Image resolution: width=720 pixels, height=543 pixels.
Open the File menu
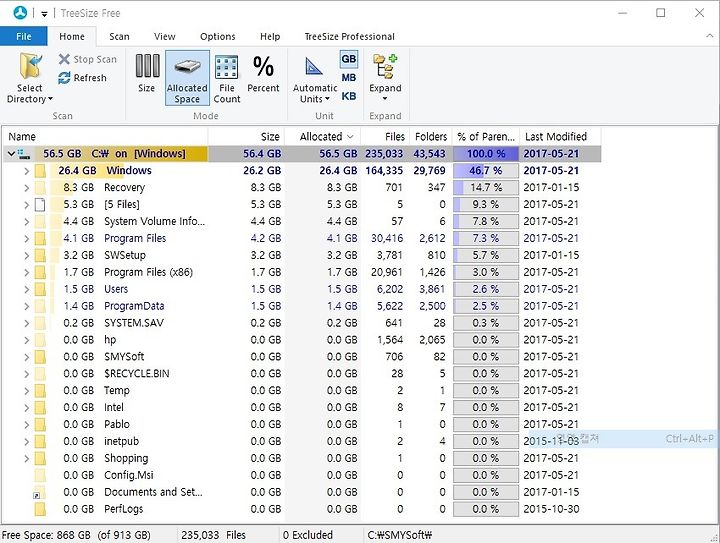(x=24, y=36)
